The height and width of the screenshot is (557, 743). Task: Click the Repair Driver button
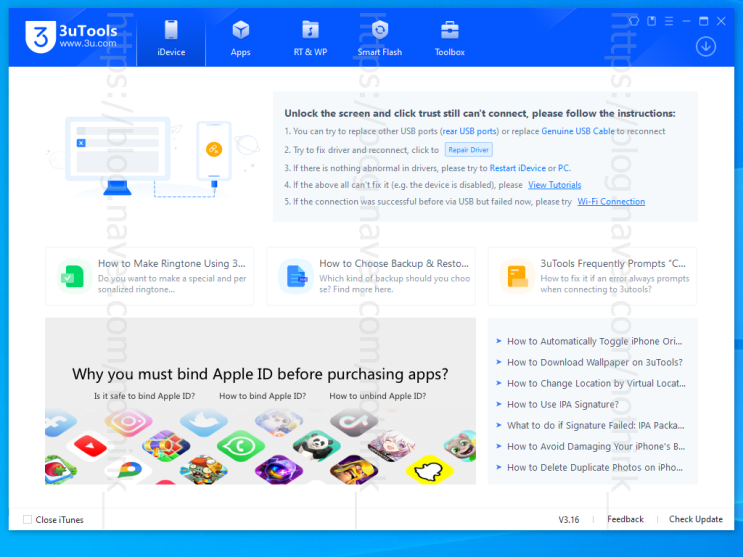click(x=468, y=150)
